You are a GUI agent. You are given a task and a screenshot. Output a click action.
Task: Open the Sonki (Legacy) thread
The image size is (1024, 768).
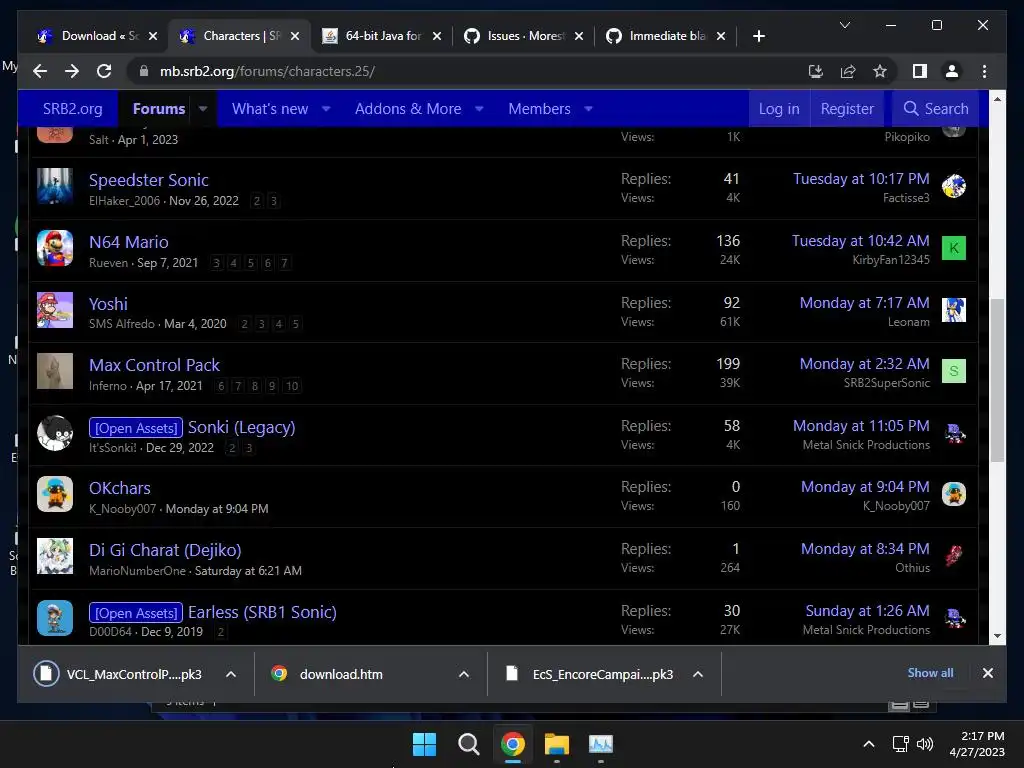point(242,427)
